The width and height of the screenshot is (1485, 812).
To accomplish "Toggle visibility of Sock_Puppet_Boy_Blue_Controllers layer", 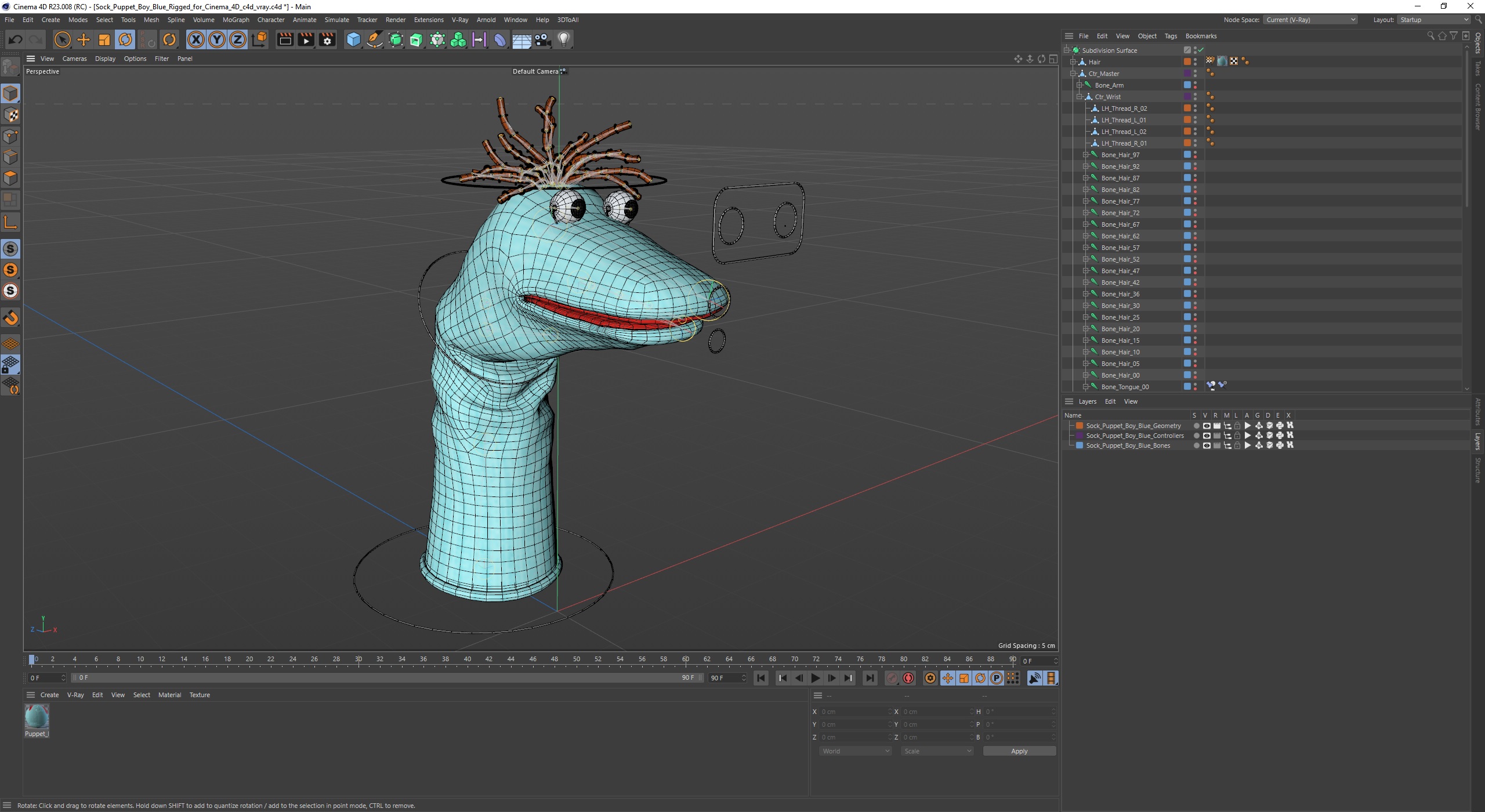I will (x=1205, y=435).
